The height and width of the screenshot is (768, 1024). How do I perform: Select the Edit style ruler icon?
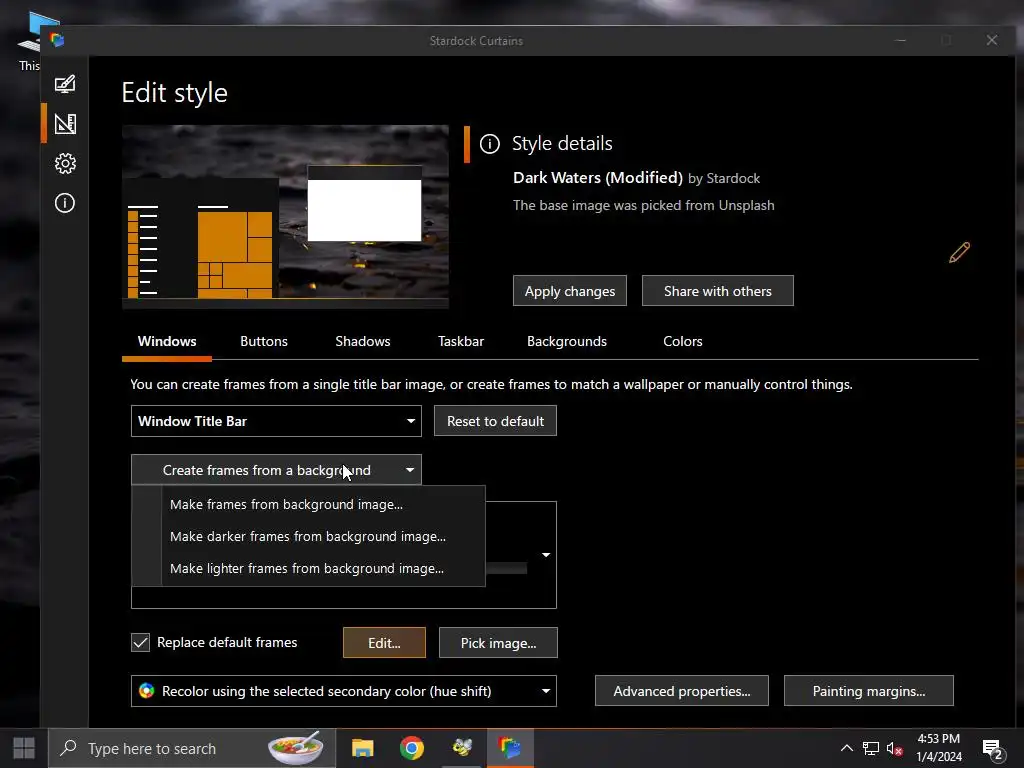(65, 123)
